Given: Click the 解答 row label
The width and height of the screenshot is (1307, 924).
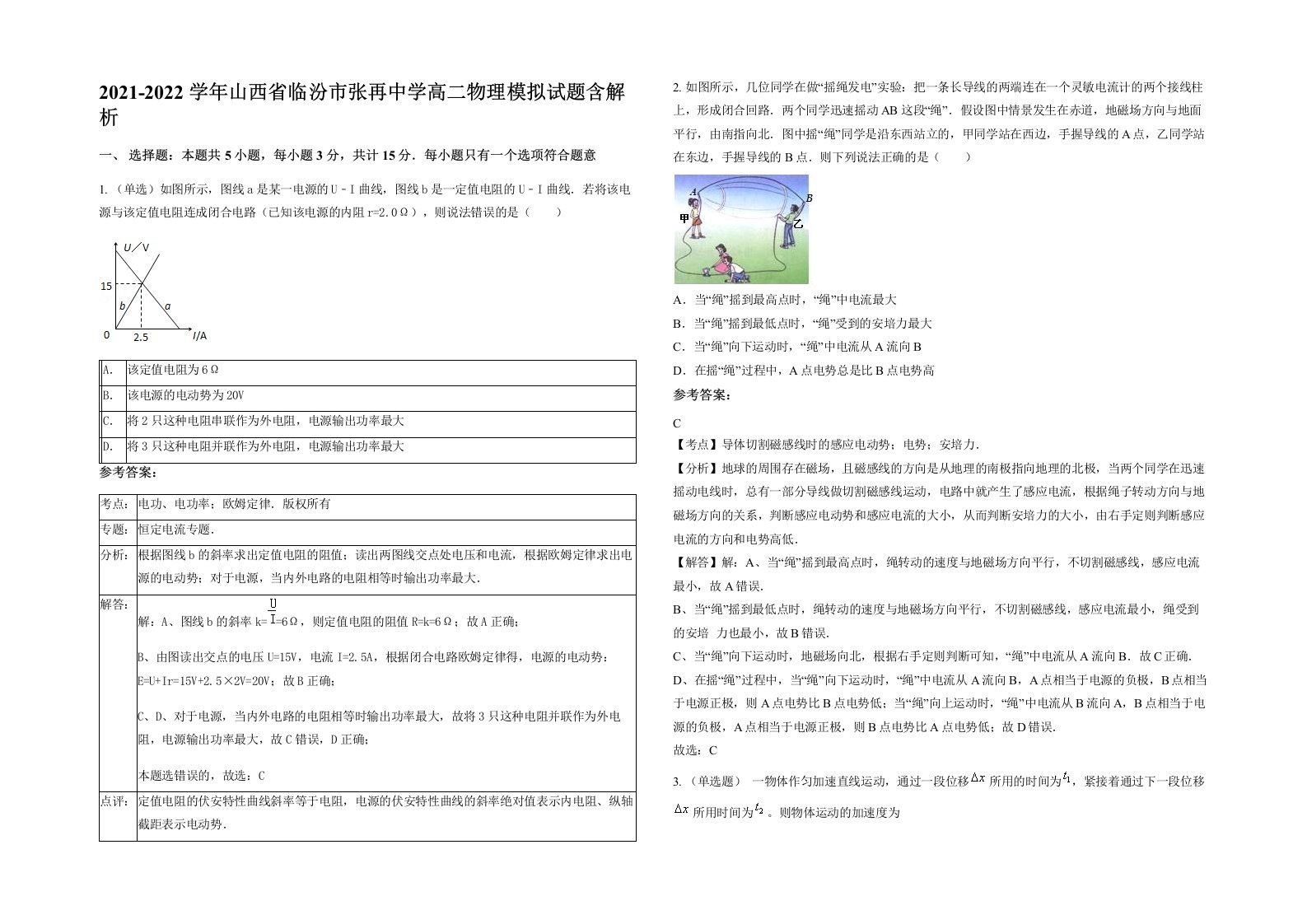Looking at the screenshot, I should pos(117,604).
